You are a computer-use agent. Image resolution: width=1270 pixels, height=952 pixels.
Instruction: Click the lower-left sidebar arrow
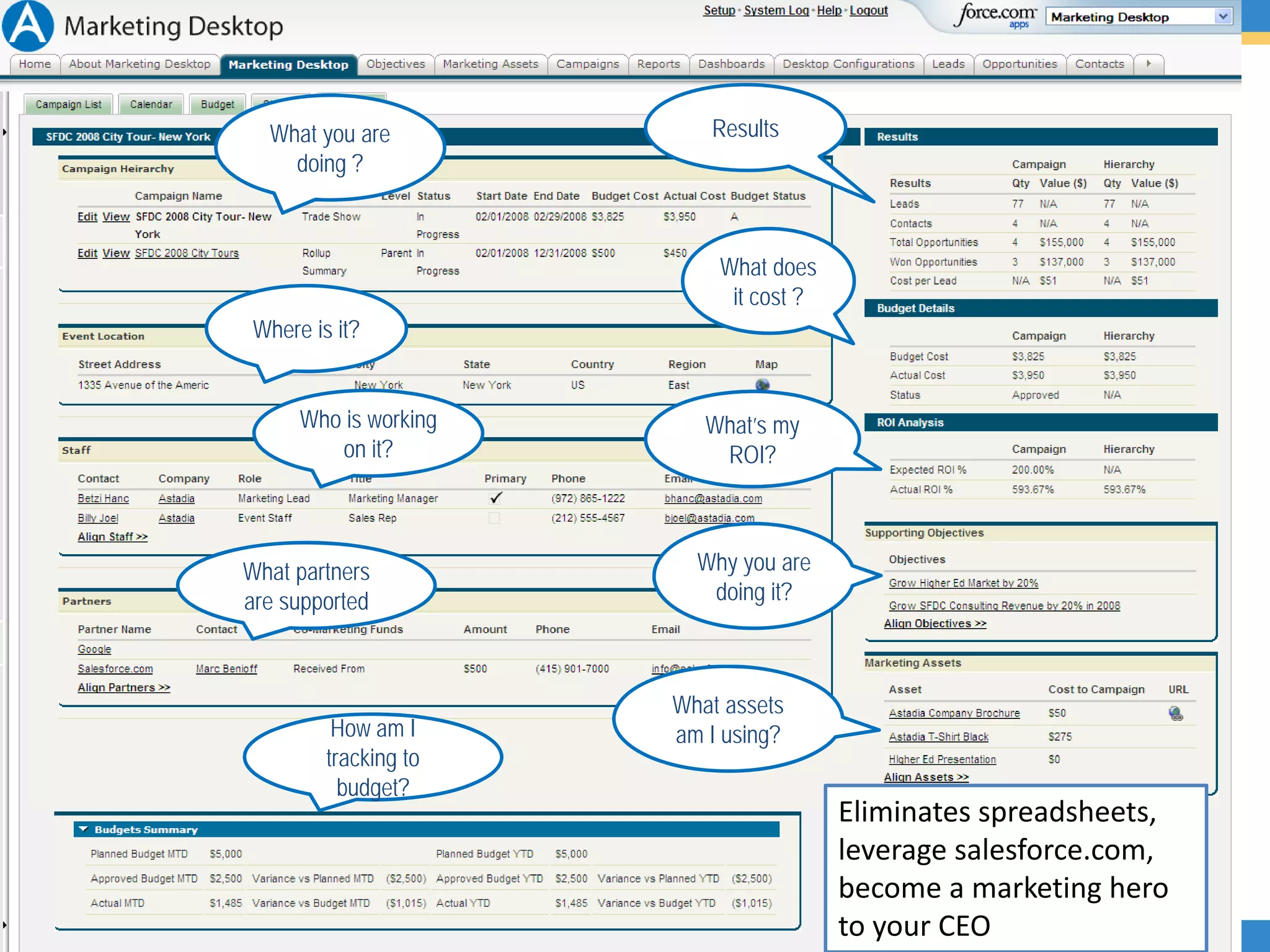click(x=4, y=925)
